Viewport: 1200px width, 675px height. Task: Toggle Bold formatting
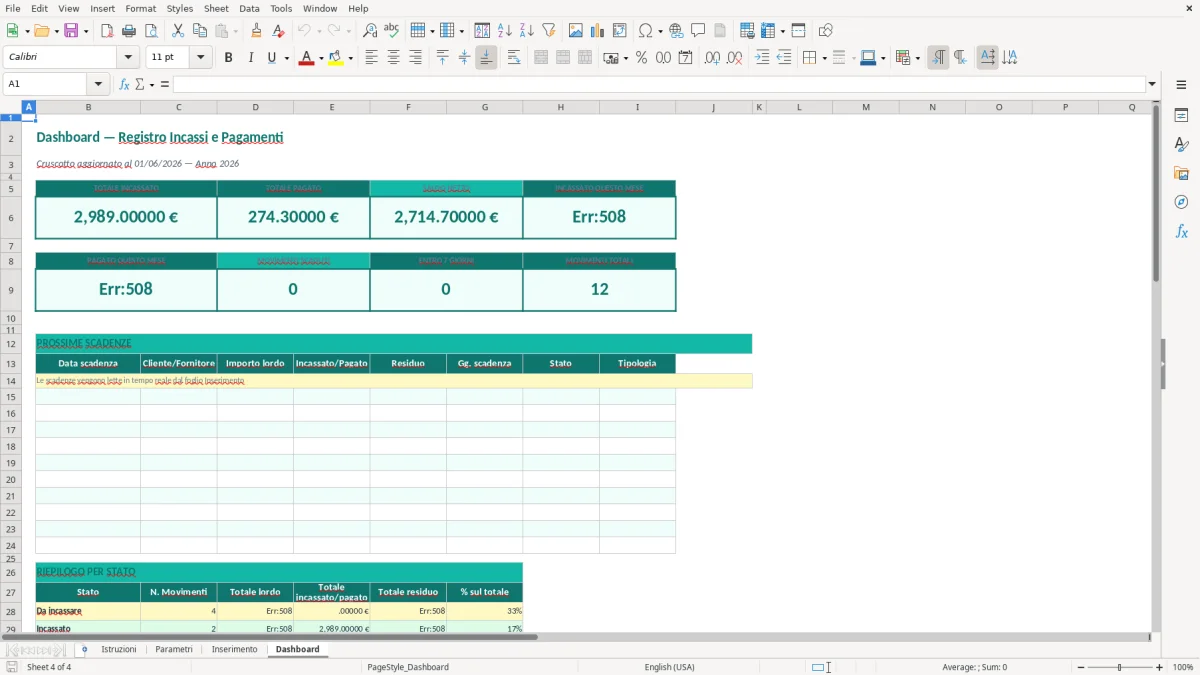(228, 58)
